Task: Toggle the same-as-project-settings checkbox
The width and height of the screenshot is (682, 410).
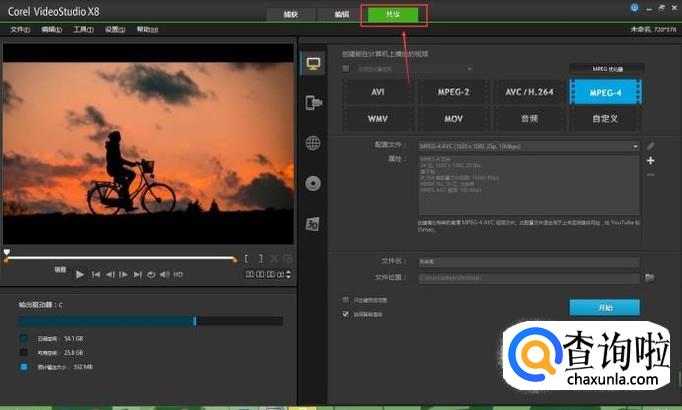Action: (x=346, y=69)
